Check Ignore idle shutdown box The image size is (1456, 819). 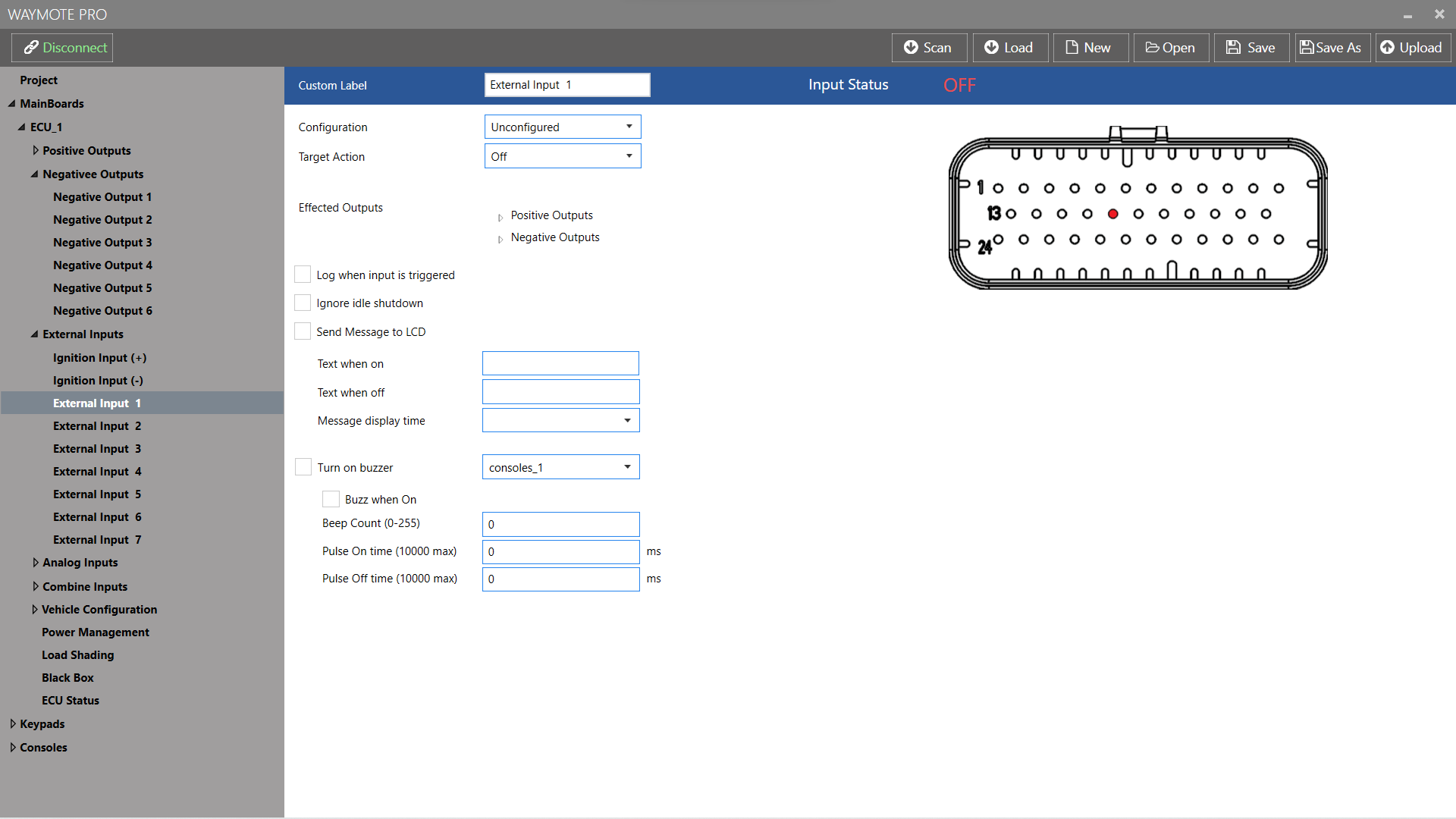click(303, 303)
